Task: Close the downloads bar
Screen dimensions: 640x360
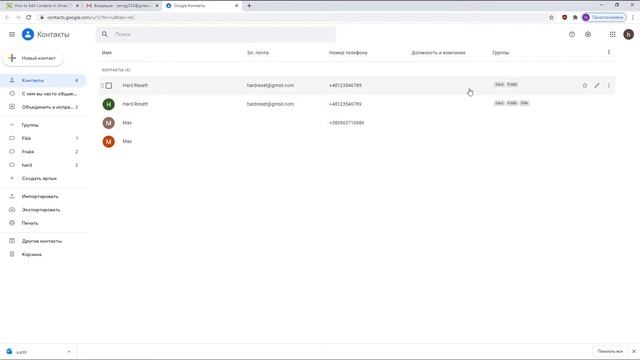Action: [634, 351]
